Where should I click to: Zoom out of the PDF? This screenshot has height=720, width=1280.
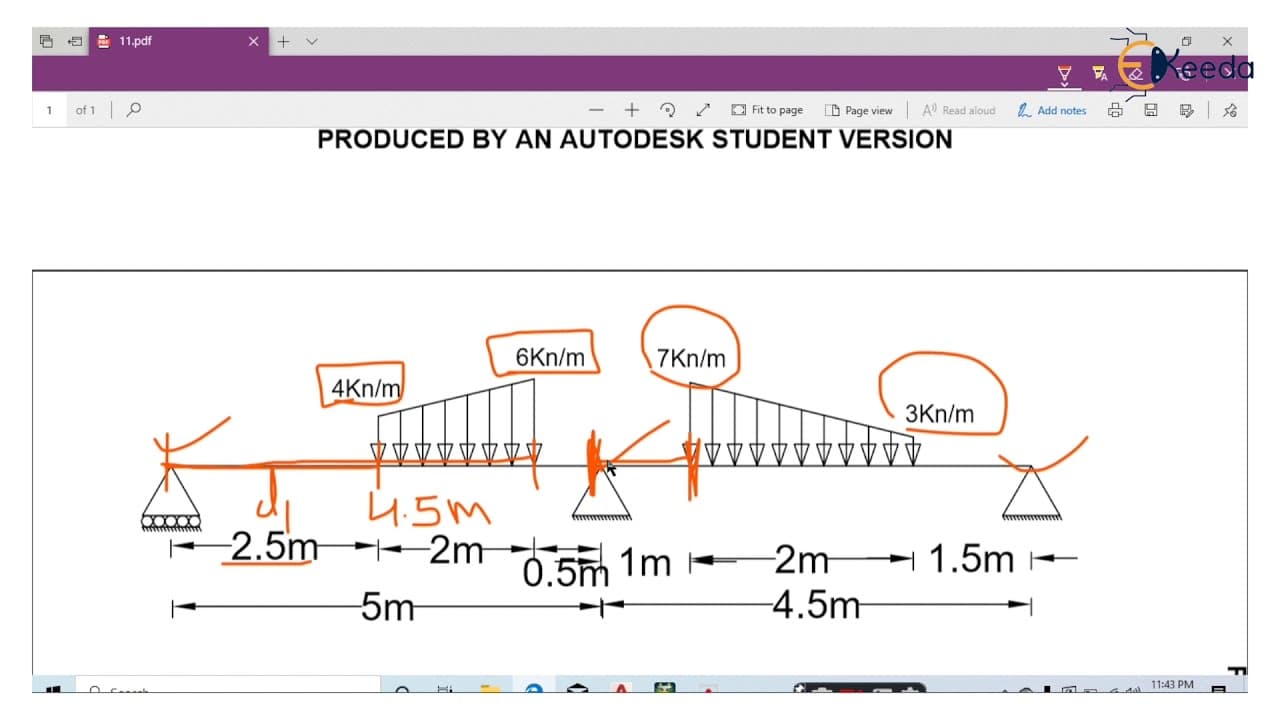click(x=597, y=110)
